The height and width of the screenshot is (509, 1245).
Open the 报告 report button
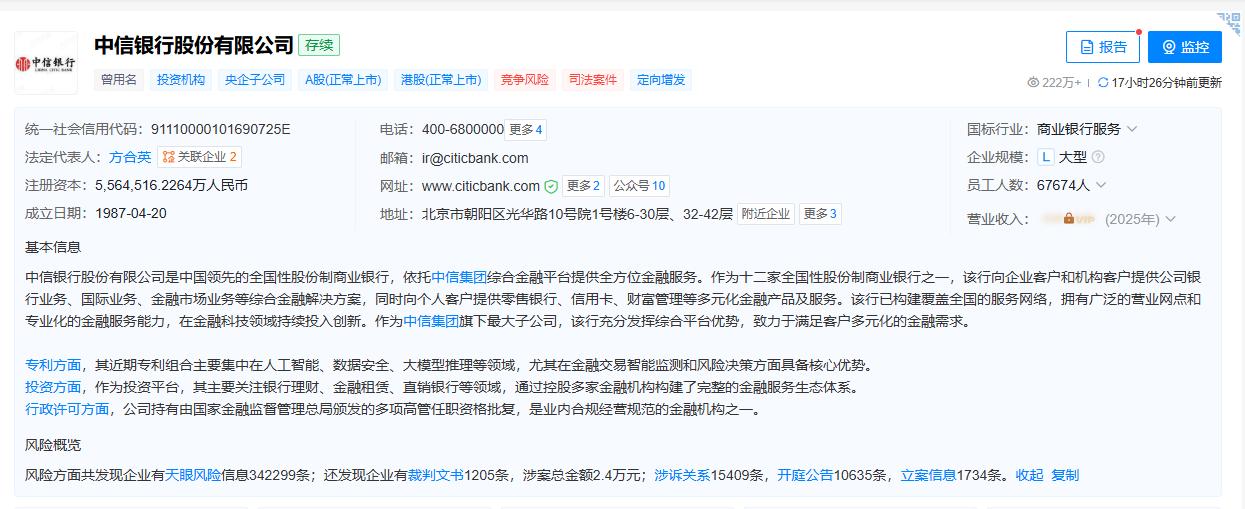(1103, 47)
